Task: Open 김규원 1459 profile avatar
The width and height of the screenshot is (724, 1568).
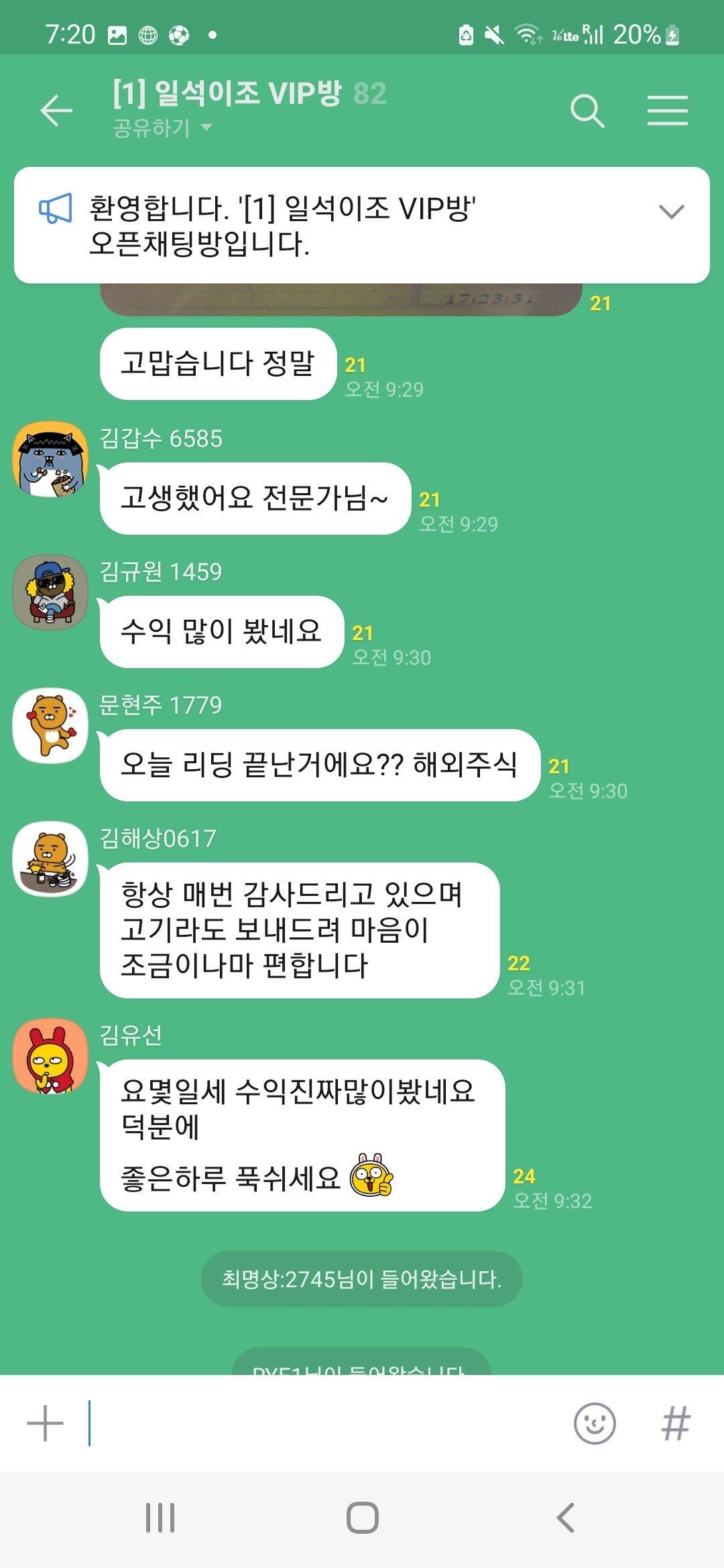Action: pyautogui.click(x=50, y=592)
